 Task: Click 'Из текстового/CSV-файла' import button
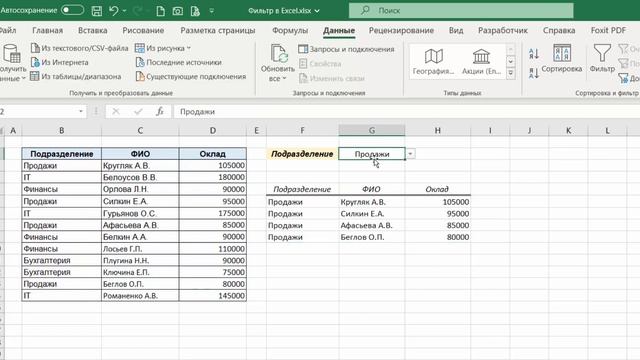[80, 48]
